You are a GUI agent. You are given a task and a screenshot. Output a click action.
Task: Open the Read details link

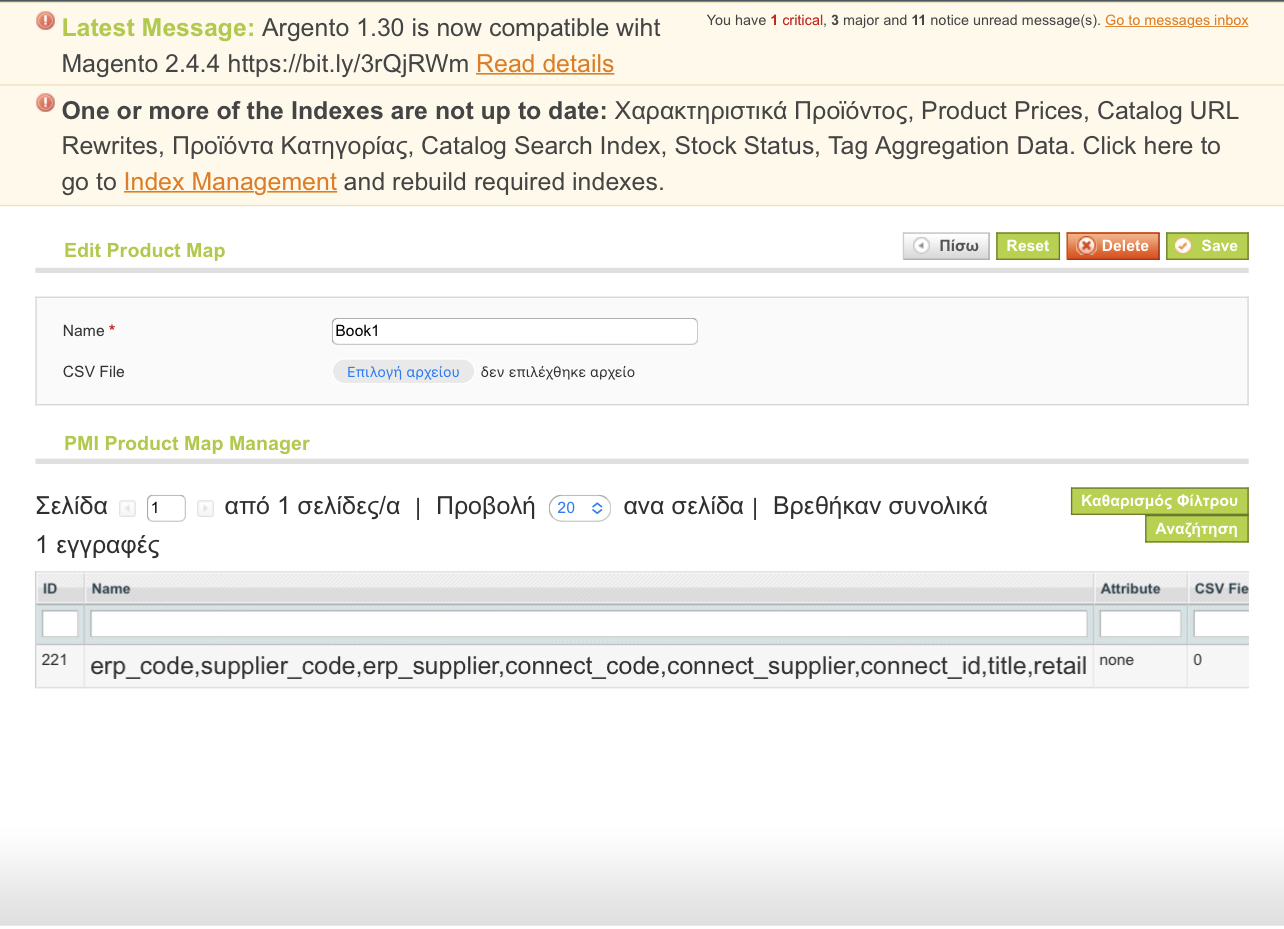coord(545,63)
